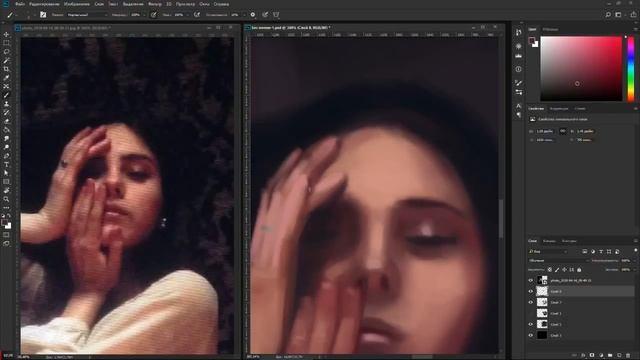Switch to the Коррекция tab
This screenshot has width=640, height=360.
click(559, 109)
